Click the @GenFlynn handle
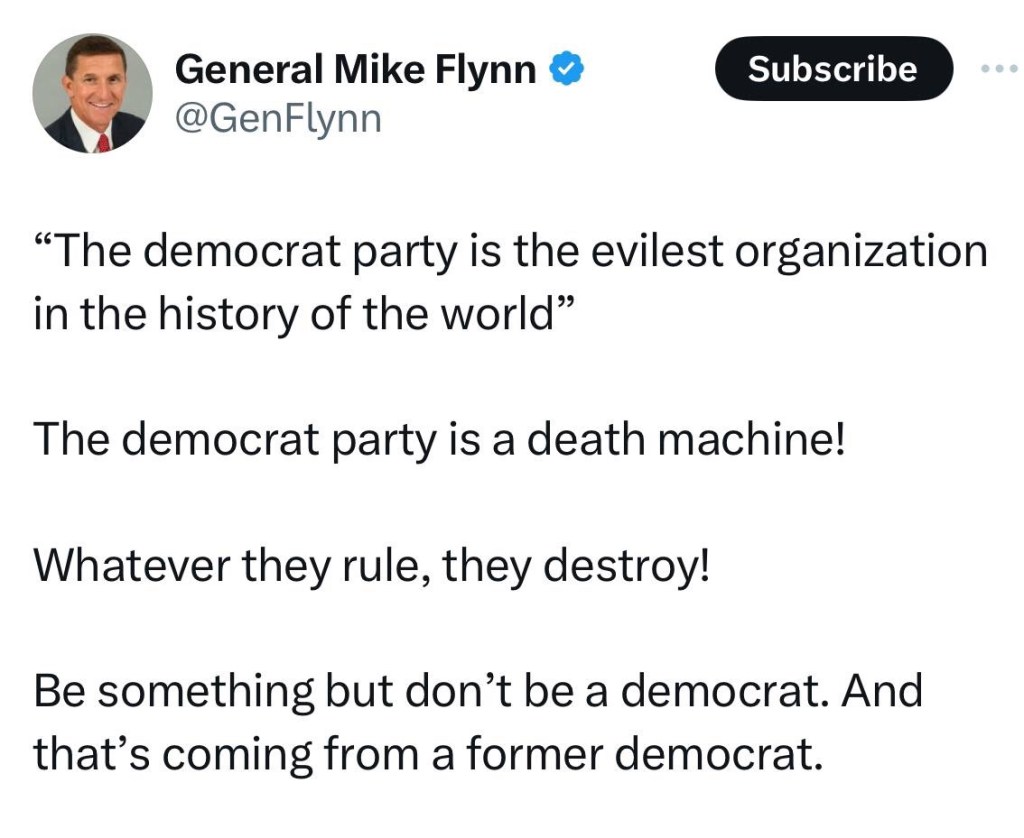The width and height of the screenshot is (1024, 838). coord(278,120)
